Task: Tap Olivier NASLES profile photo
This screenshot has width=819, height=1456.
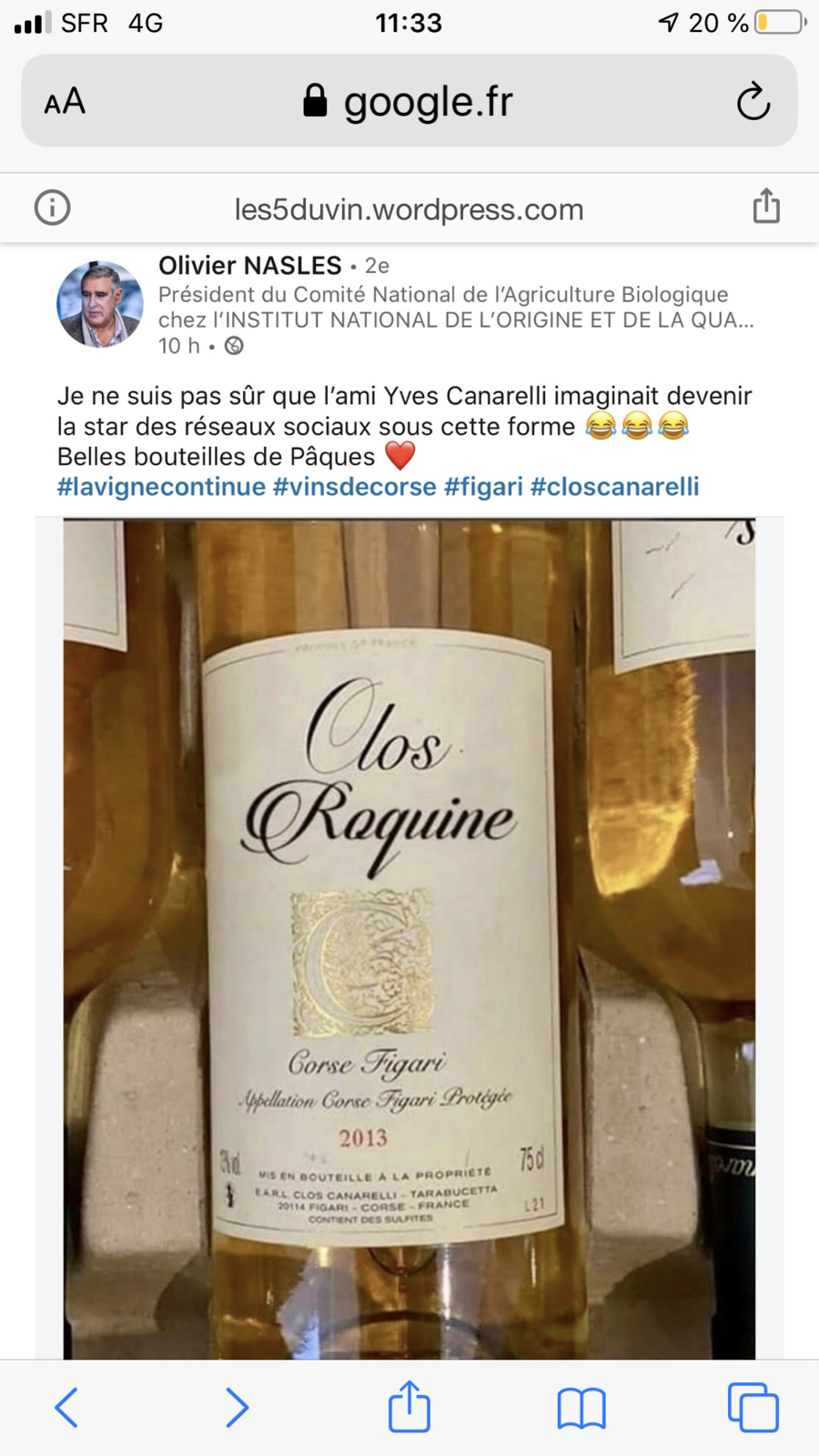Action: pyautogui.click(x=100, y=305)
